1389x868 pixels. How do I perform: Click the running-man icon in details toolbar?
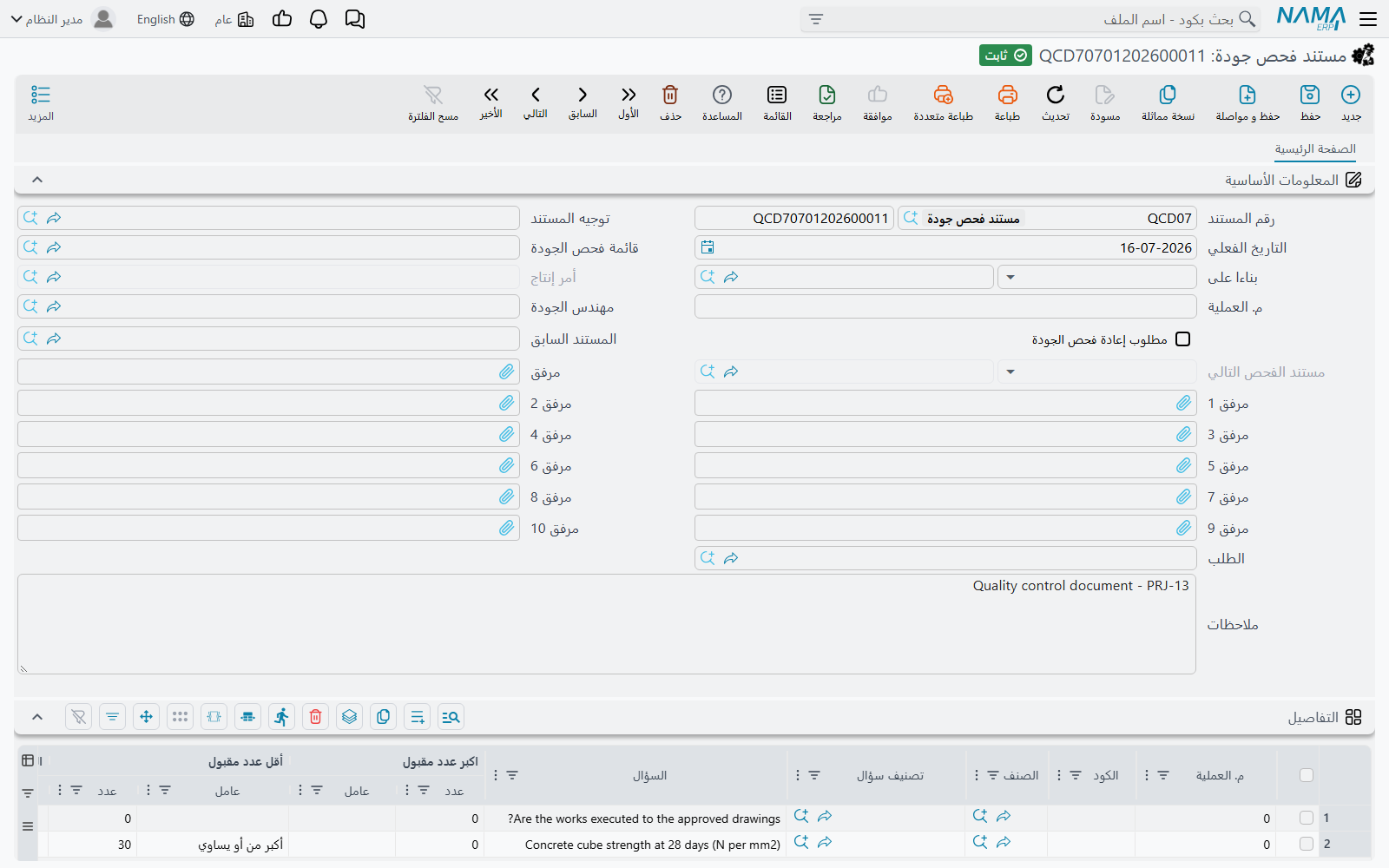(x=281, y=717)
